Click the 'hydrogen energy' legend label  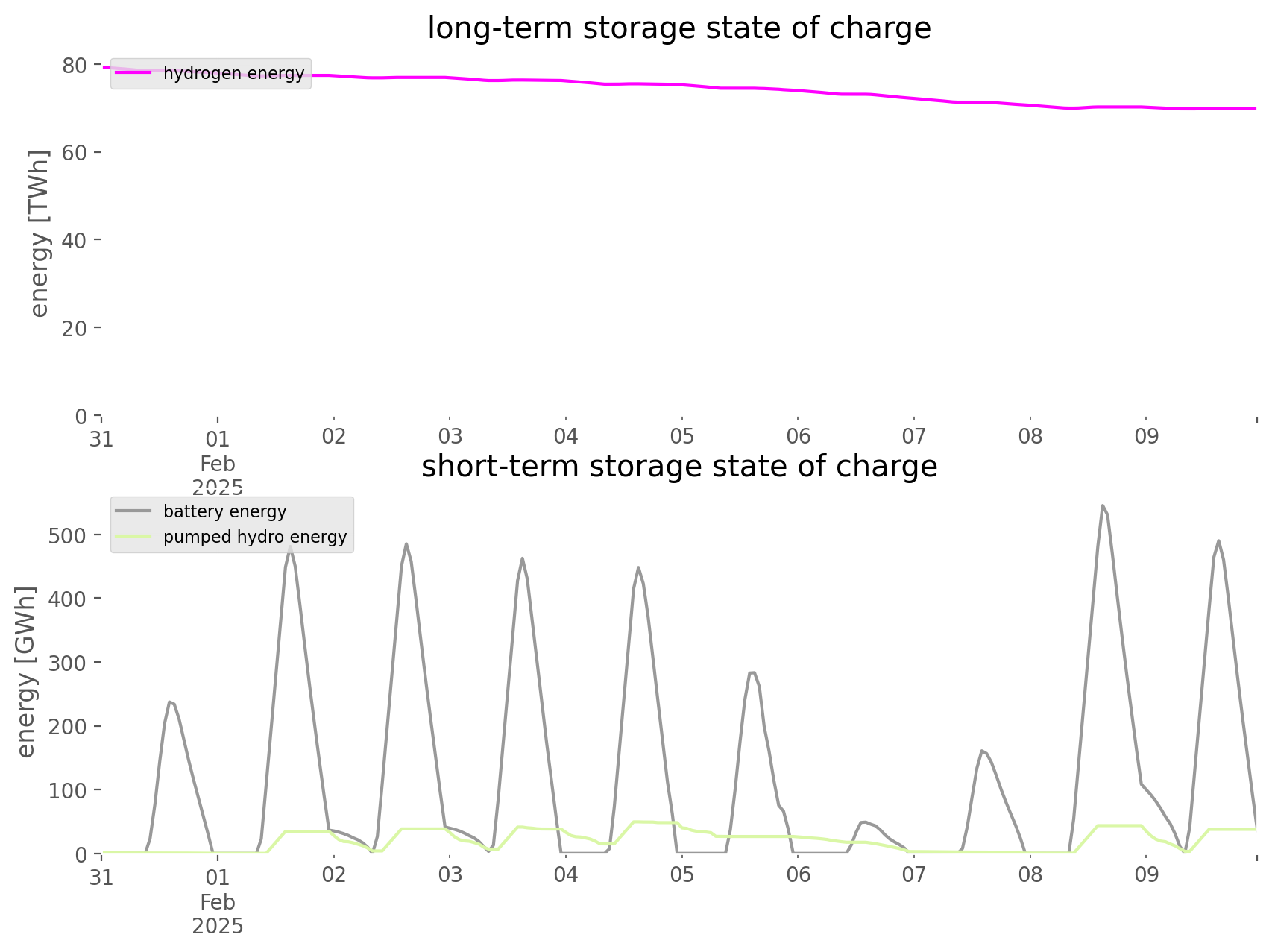tap(234, 73)
